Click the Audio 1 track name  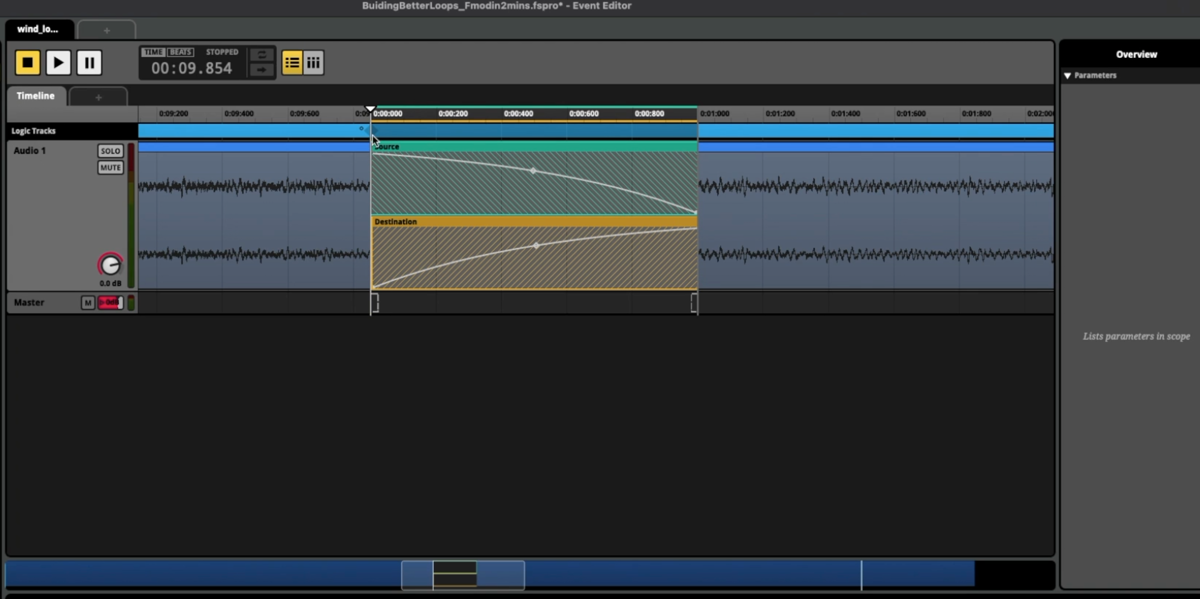coord(30,150)
